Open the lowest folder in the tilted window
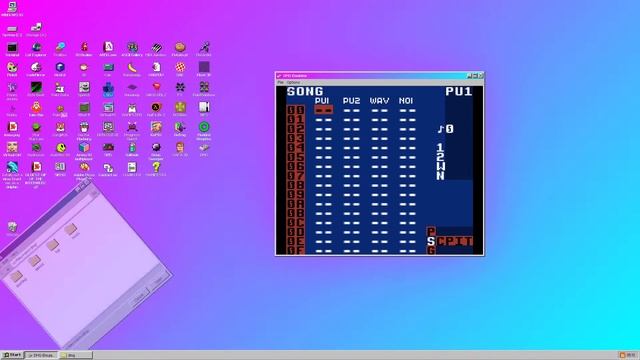The width and height of the screenshot is (640, 360). (x=16, y=277)
